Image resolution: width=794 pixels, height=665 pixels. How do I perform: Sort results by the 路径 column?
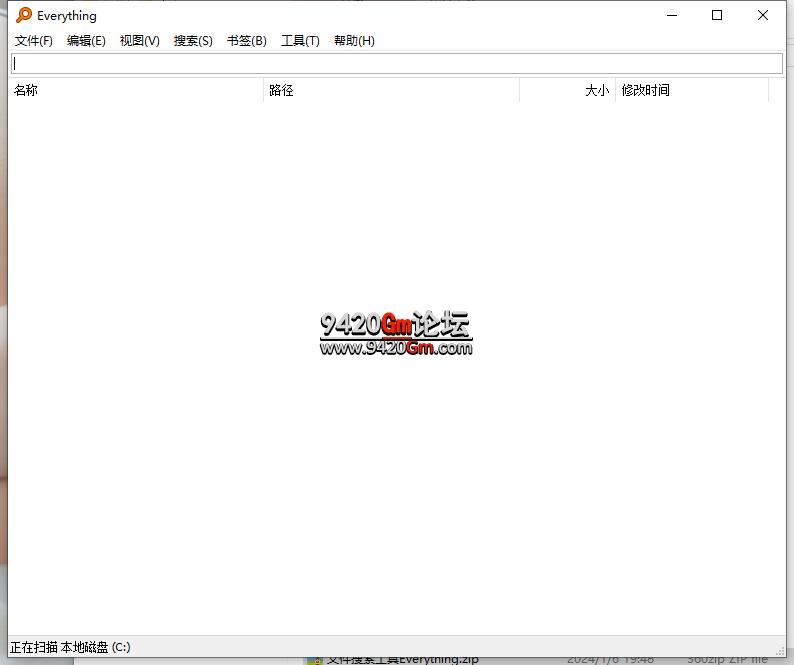pyautogui.click(x=391, y=90)
